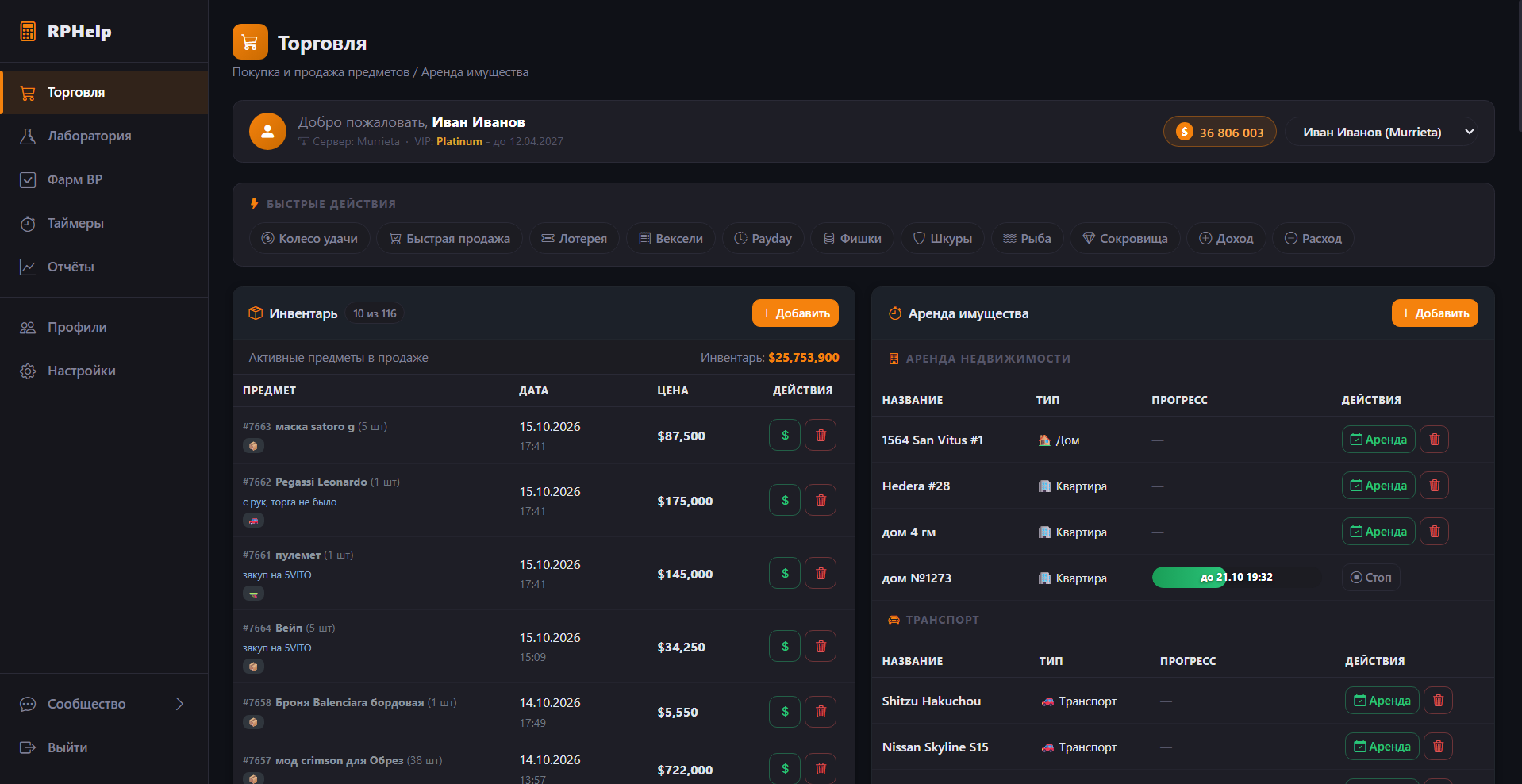This screenshot has width=1522, height=784.
Task: Click dollar sell icon for пулемет
Action: pos(785,573)
